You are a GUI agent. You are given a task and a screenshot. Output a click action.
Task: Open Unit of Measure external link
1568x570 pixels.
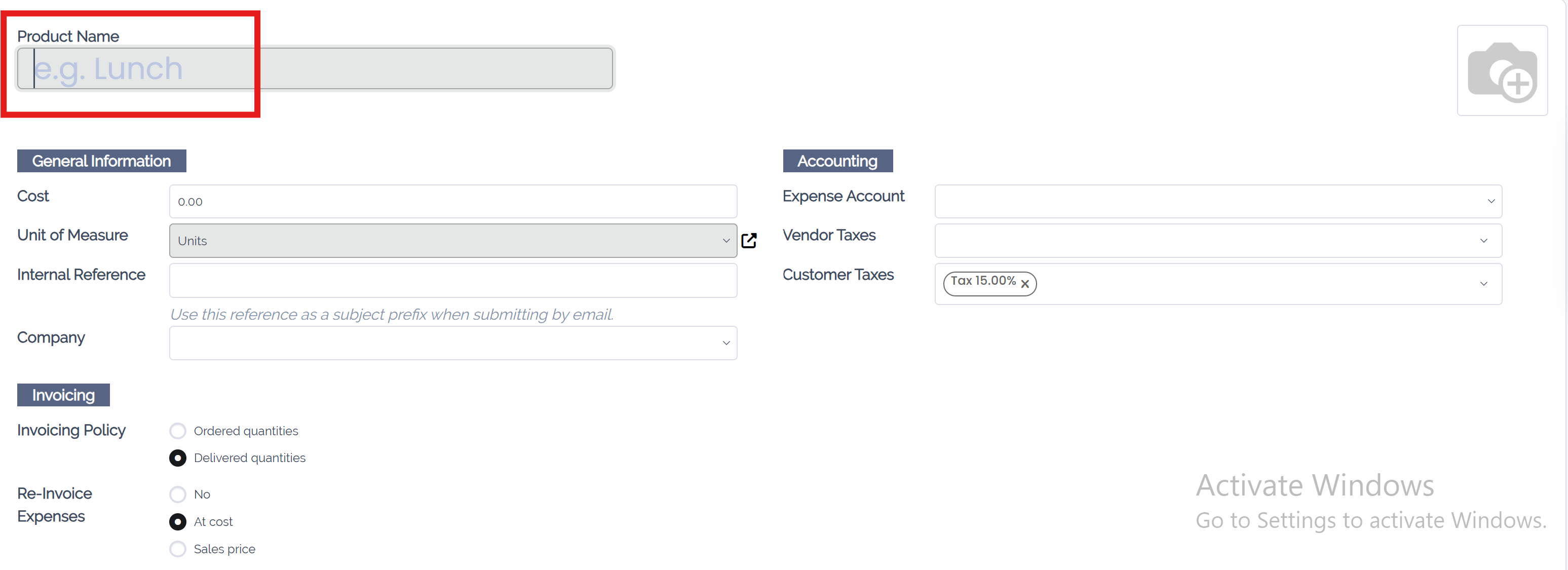click(x=749, y=241)
